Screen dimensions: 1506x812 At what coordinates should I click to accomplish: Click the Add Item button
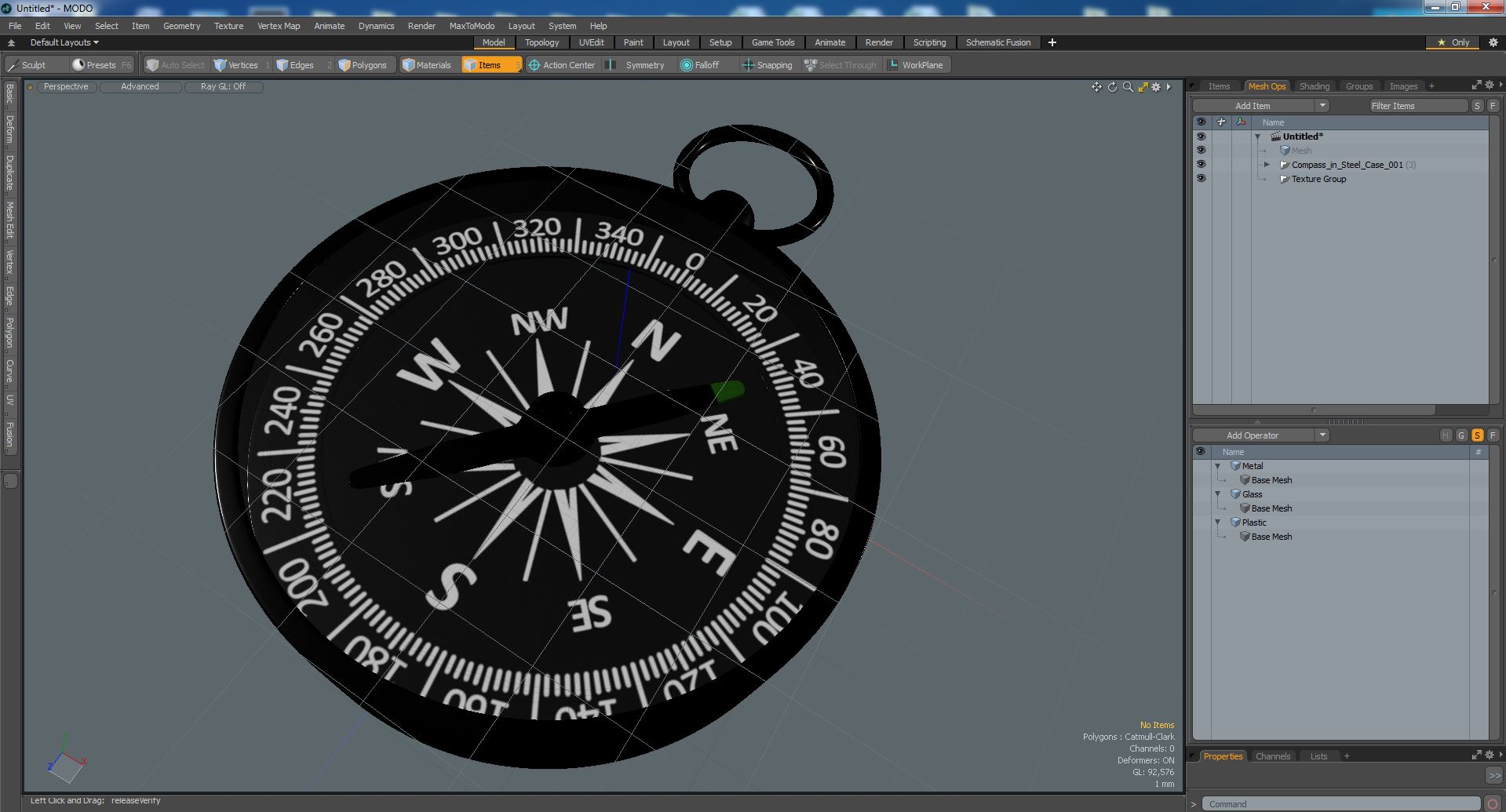click(1253, 106)
